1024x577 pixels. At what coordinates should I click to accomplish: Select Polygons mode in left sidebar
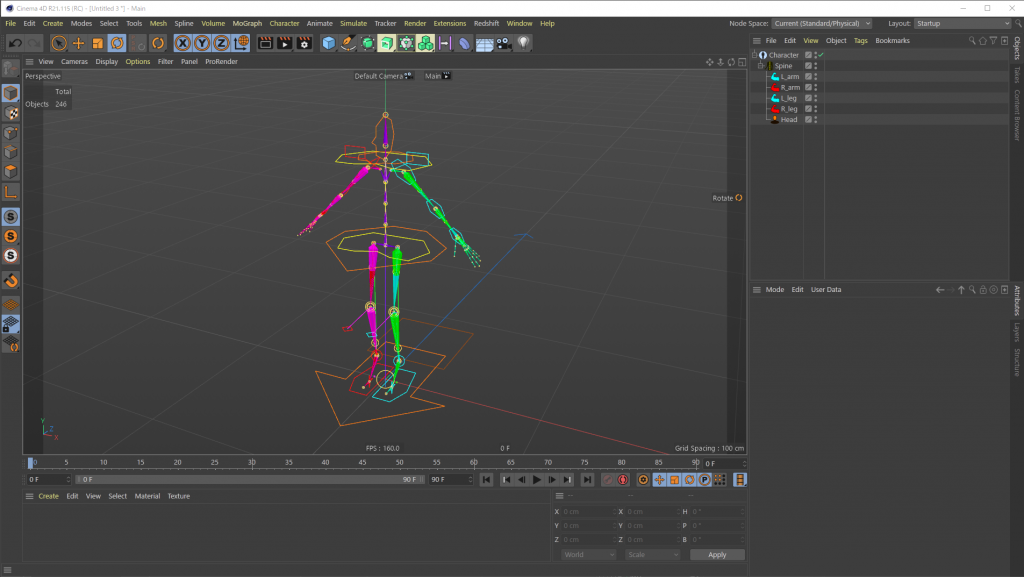(10, 172)
